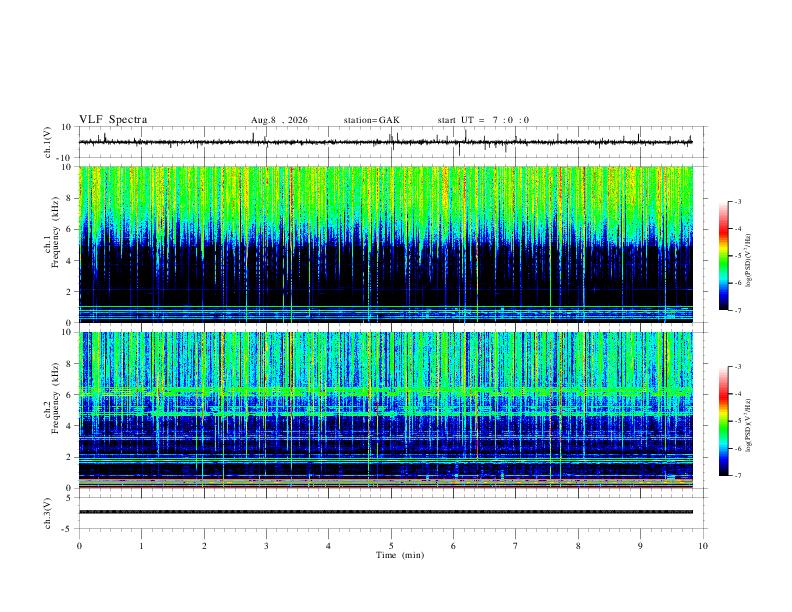This screenshot has height=612, width=792.
Task: Click the ch.3(V) flat signal trace
Action: pos(385,512)
